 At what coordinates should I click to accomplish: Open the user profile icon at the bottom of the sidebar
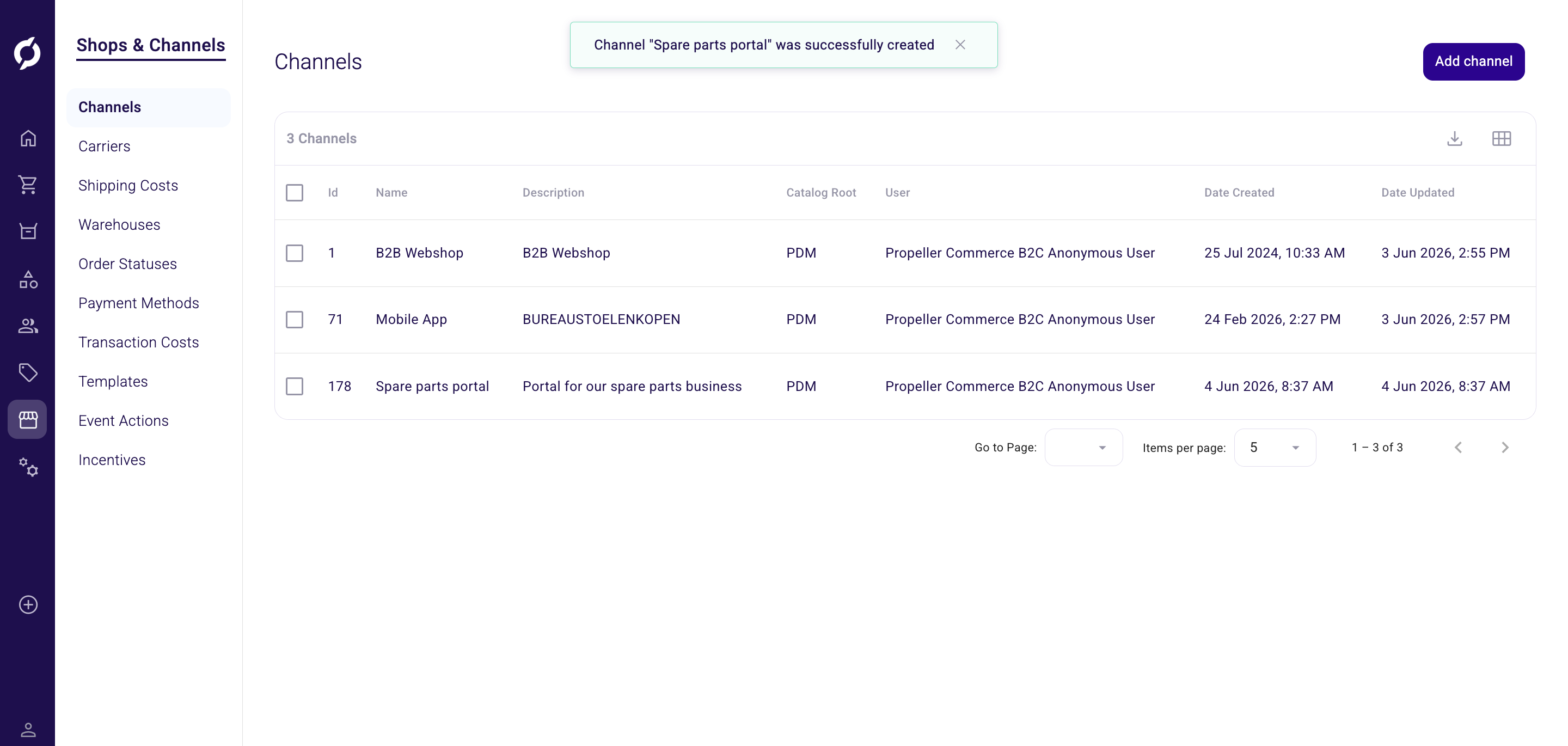coord(28,729)
